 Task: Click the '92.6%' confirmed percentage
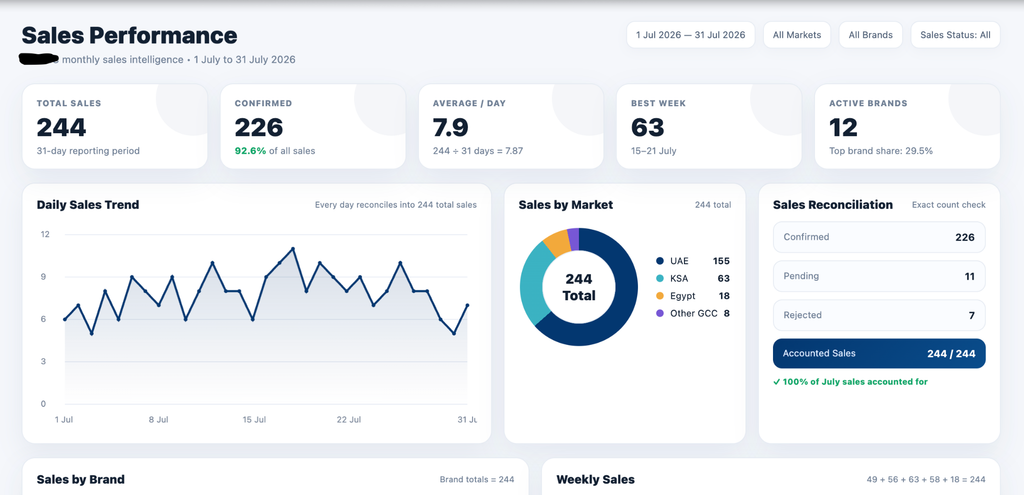[x=250, y=151]
